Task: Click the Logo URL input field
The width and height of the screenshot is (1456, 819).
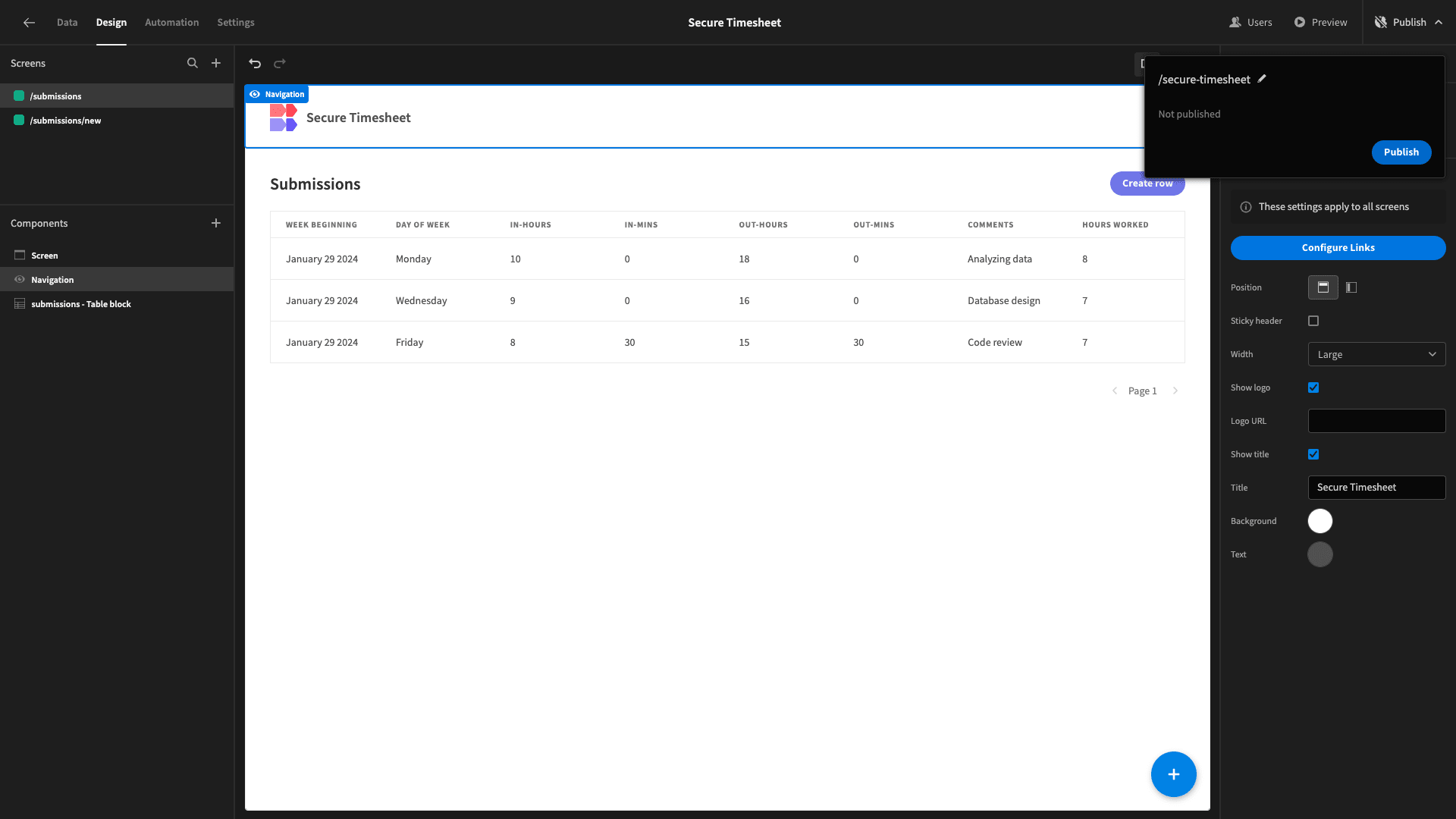Action: (1376, 421)
